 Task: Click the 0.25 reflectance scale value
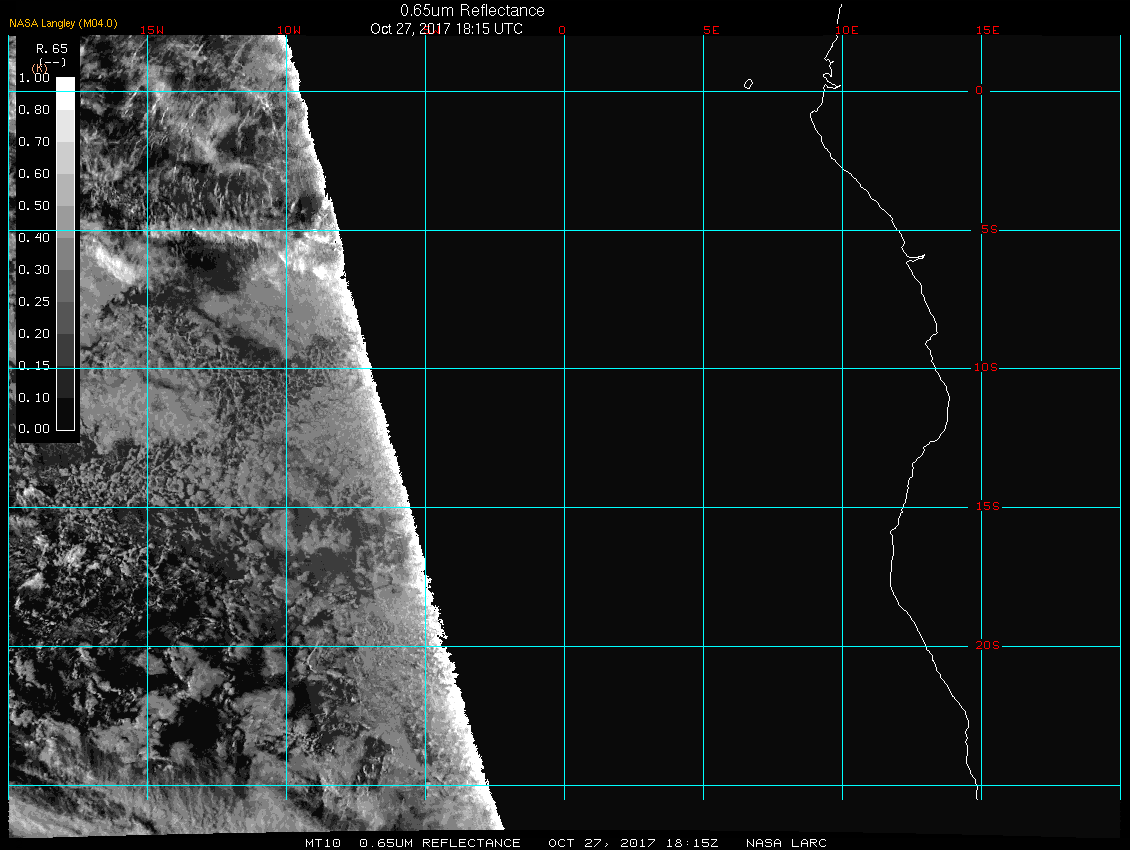34,301
